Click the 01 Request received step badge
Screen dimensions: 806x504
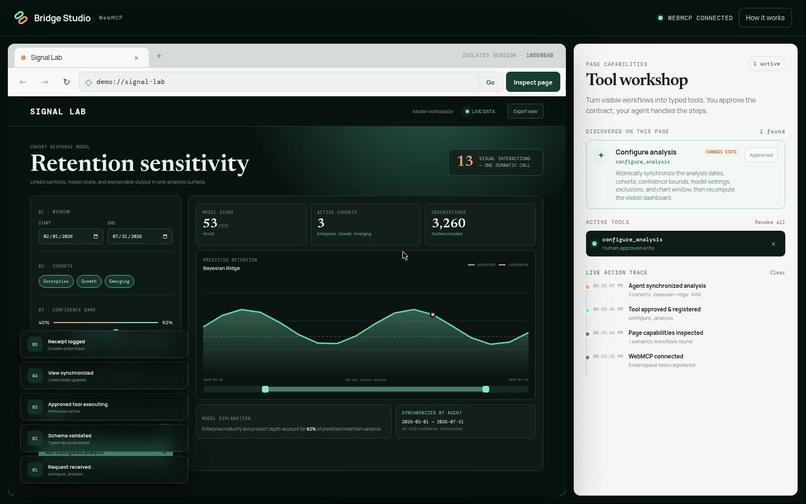click(35, 470)
